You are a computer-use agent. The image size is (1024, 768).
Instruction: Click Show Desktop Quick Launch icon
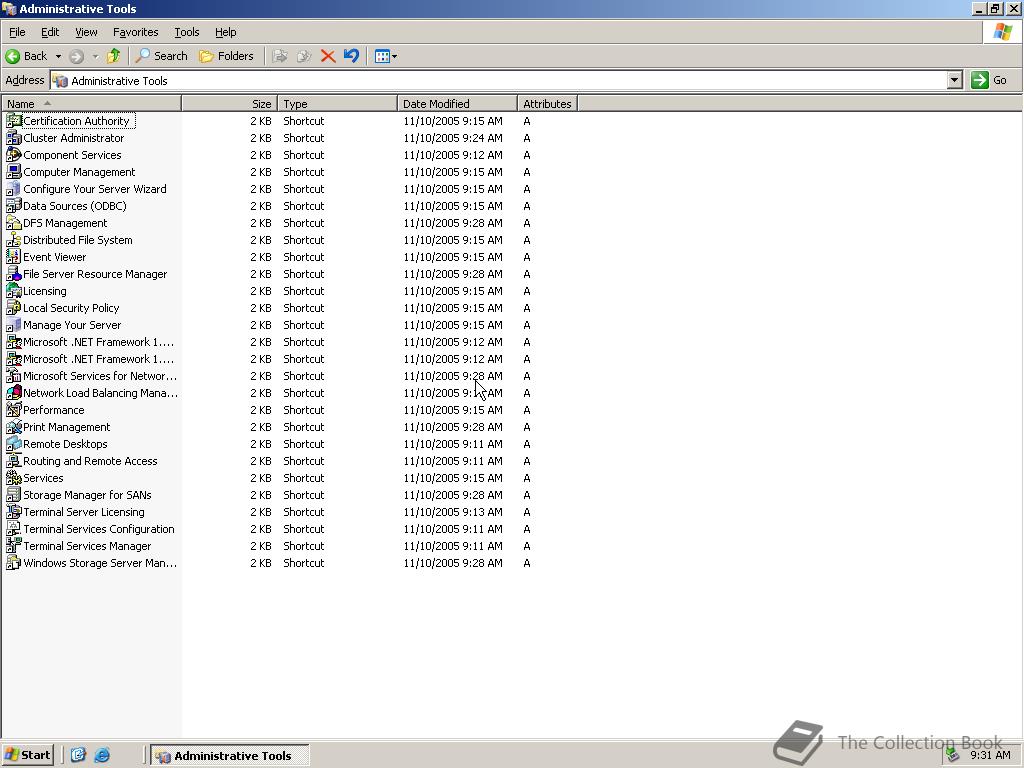coord(78,755)
